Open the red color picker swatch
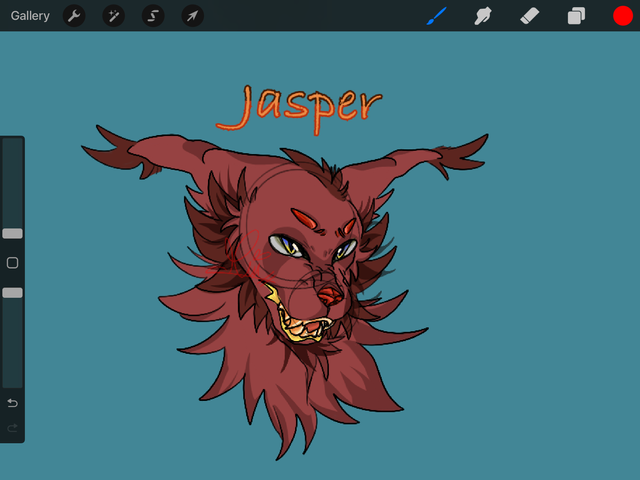Image resolution: width=640 pixels, height=480 pixels. point(623,16)
